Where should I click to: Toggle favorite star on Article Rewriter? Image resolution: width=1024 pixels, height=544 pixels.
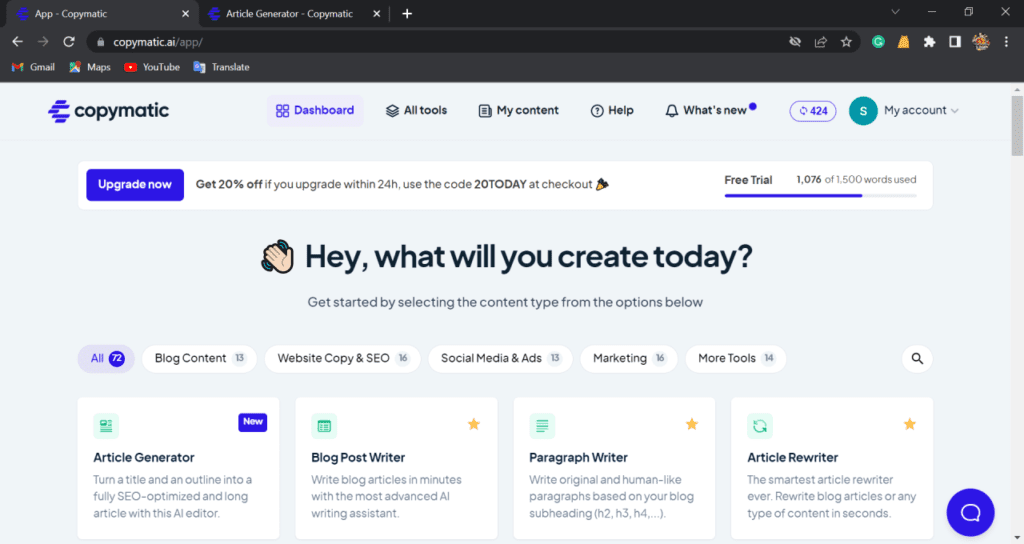pos(910,424)
